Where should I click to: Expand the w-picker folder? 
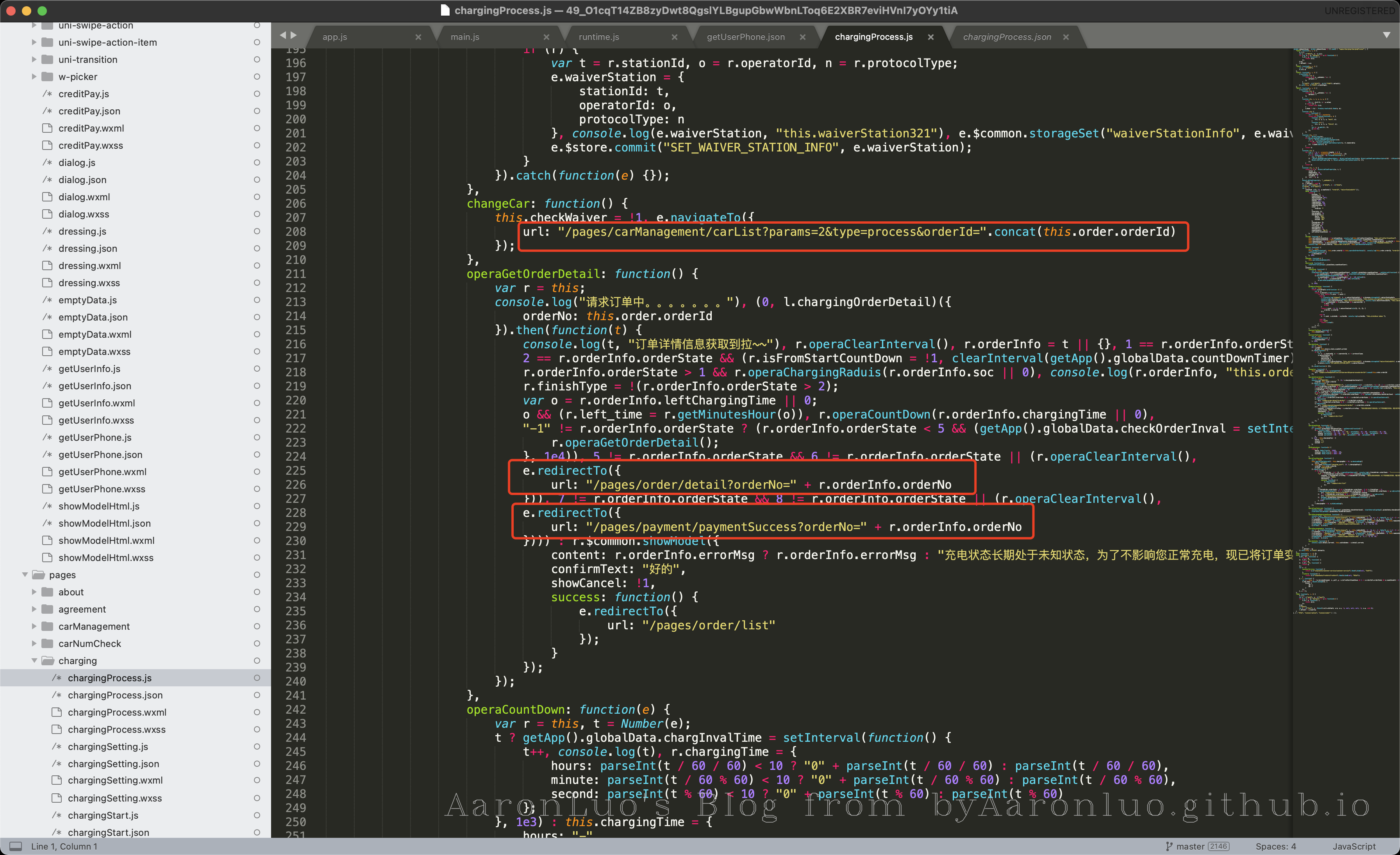(34, 77)
